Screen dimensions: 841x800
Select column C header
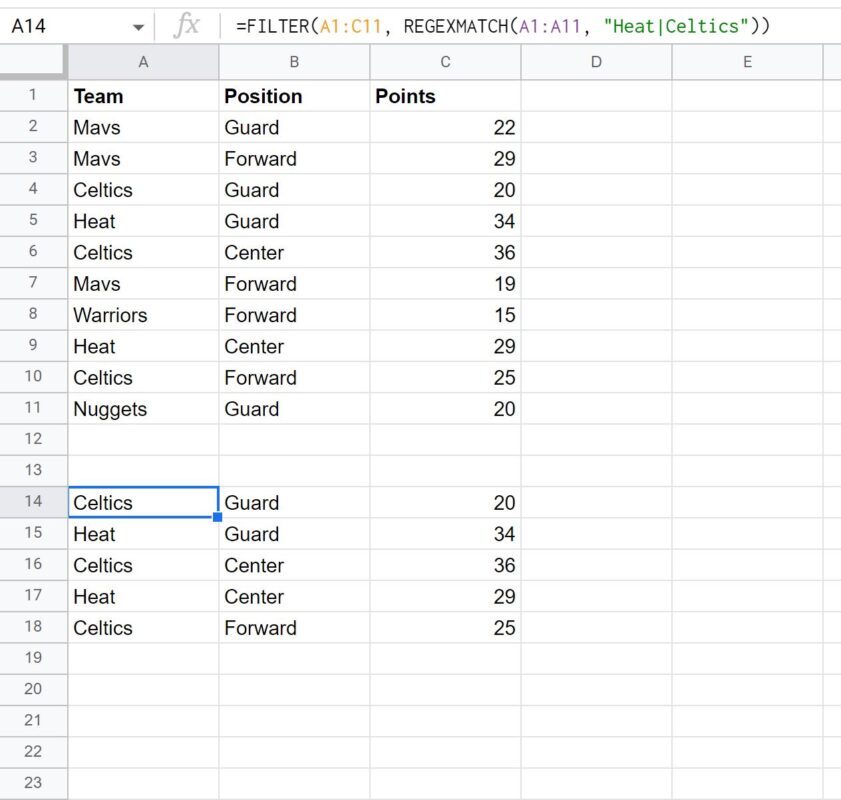pos(445,62)
